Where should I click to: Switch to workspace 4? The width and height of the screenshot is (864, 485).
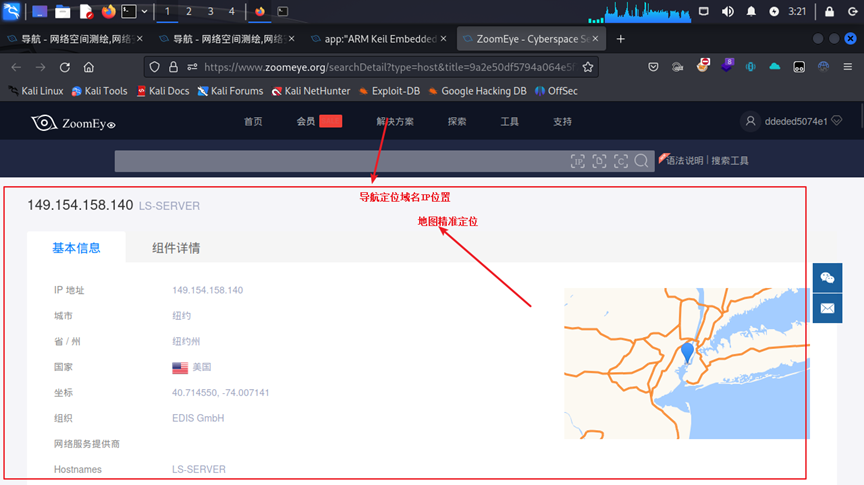pyautogui.click(x=231, y=11)
